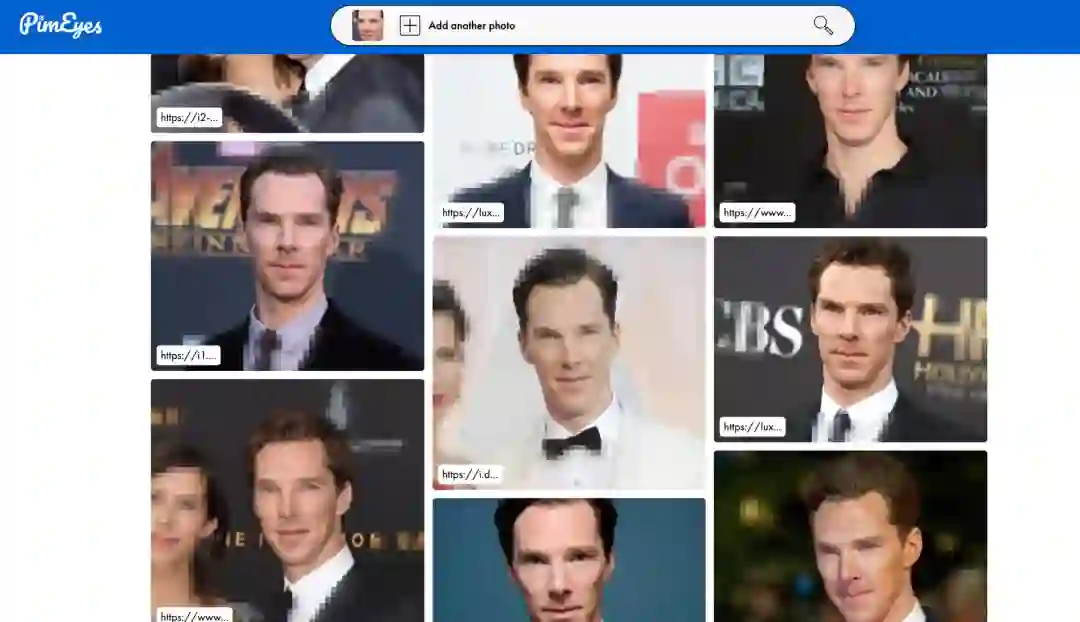The image size is (1080, 622).
Task: Open the https://i.d... link on bow tie photo
Action: tap(469, 474)
